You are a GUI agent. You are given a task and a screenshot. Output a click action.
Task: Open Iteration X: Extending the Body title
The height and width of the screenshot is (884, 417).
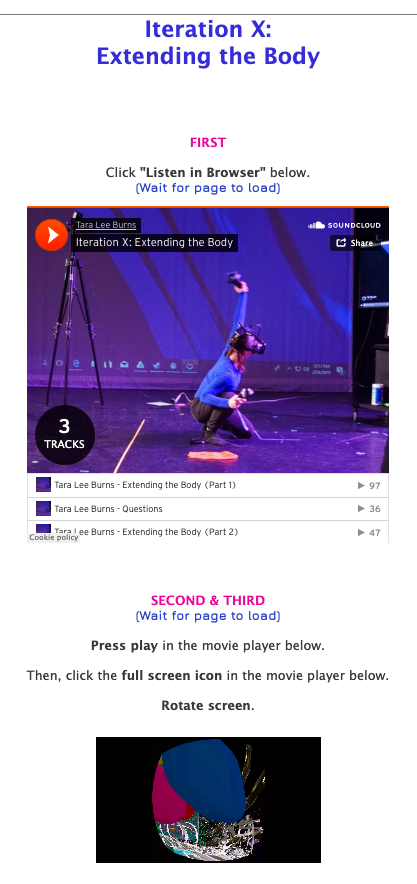pos(154,243)
